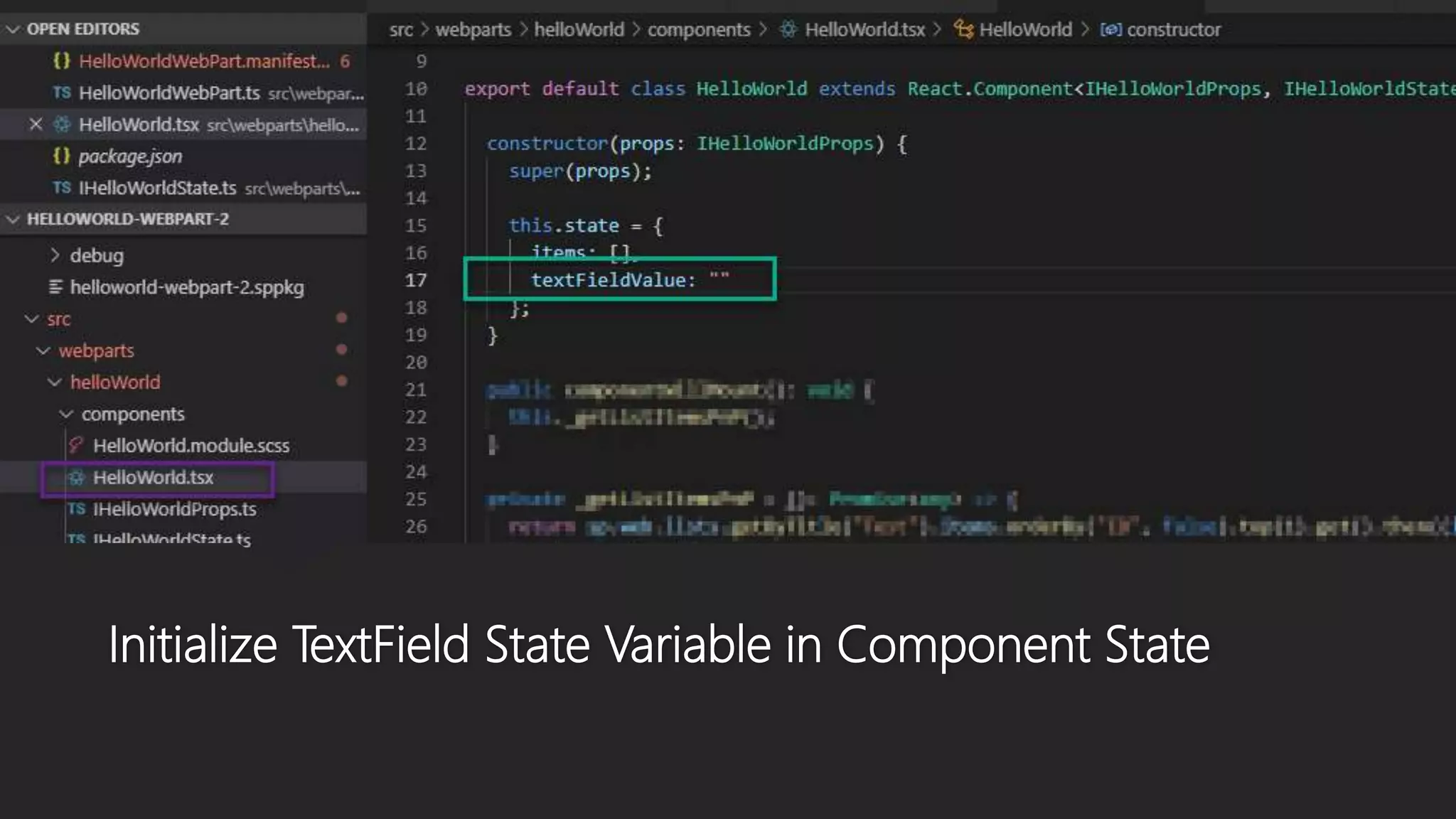Click the constructor symbol icon in breadcrumb
Screen dimensions: 1456x819
tap(1110, 29)
